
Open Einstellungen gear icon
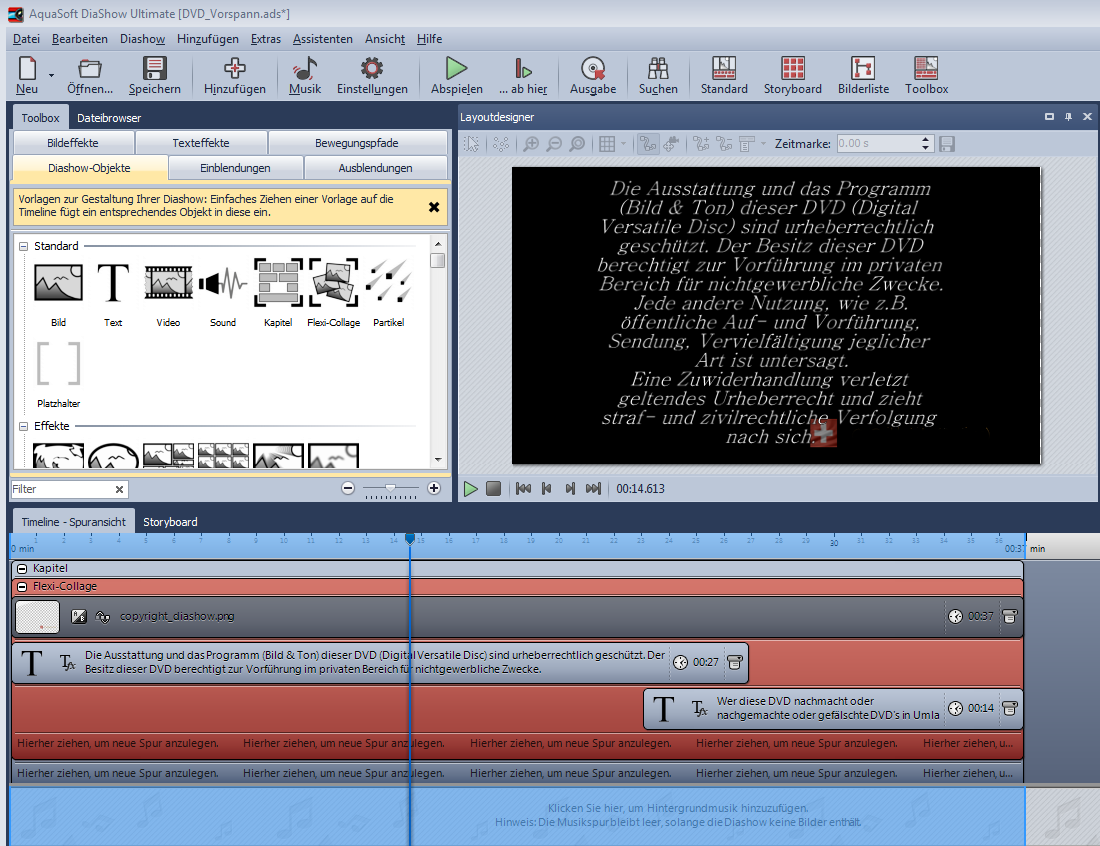point(372,69)
